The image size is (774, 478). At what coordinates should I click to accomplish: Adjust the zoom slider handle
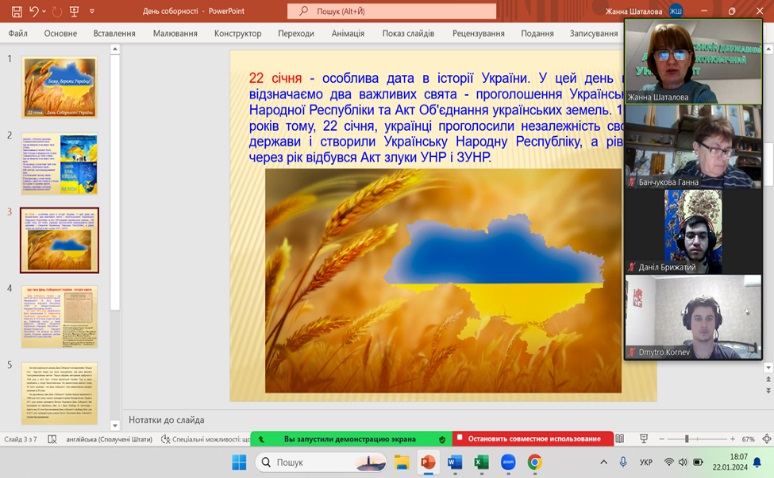tap(686, 439)
